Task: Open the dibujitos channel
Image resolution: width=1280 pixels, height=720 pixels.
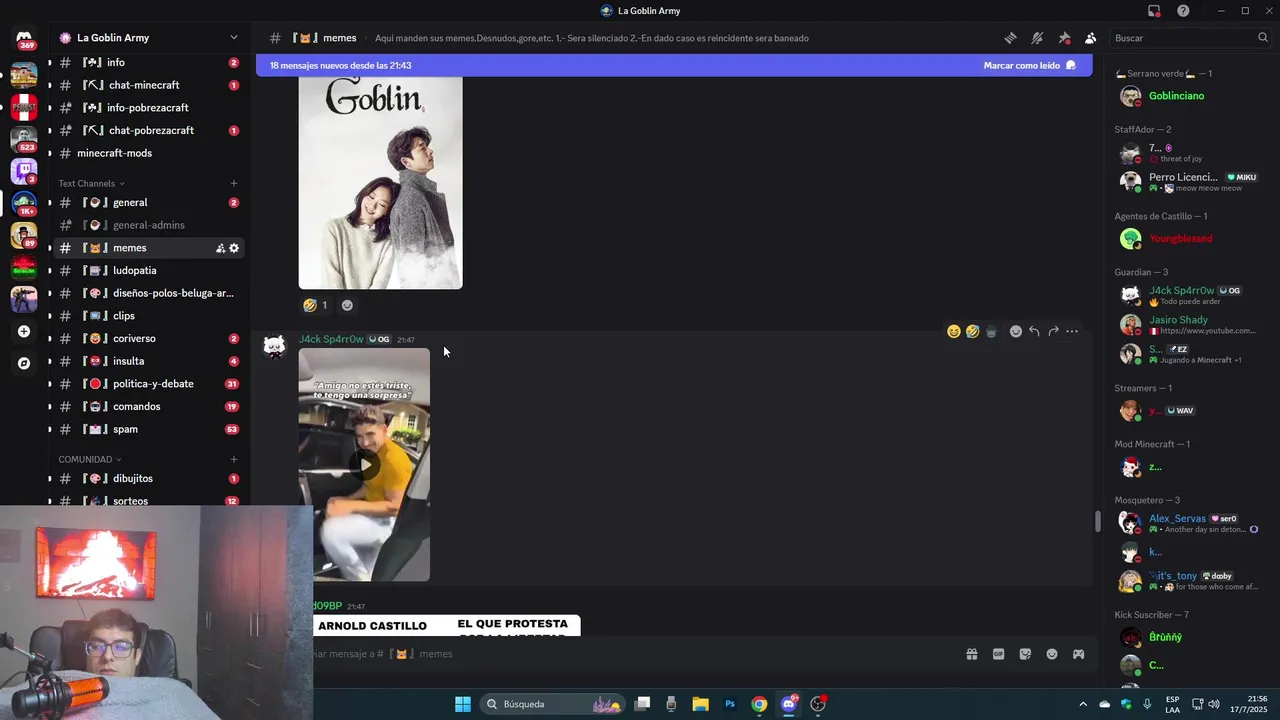Action: pos(149,478)
